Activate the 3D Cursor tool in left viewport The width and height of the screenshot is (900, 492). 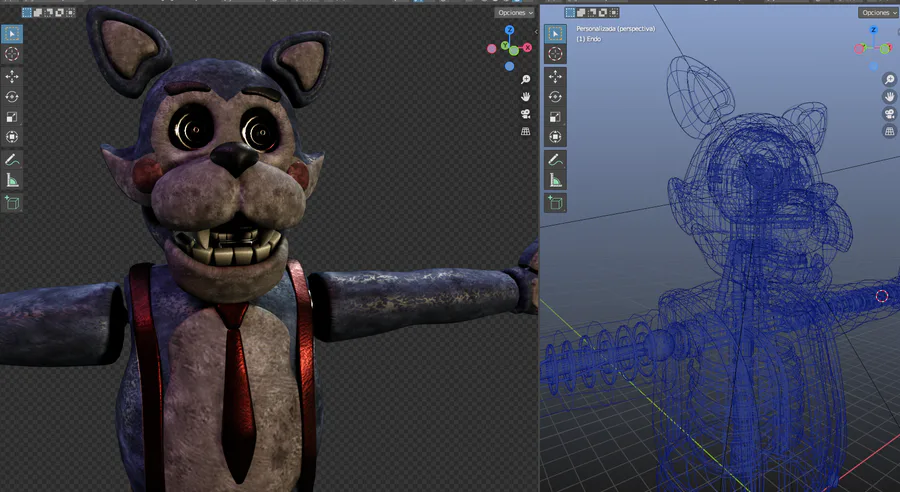tap(12, 54)
